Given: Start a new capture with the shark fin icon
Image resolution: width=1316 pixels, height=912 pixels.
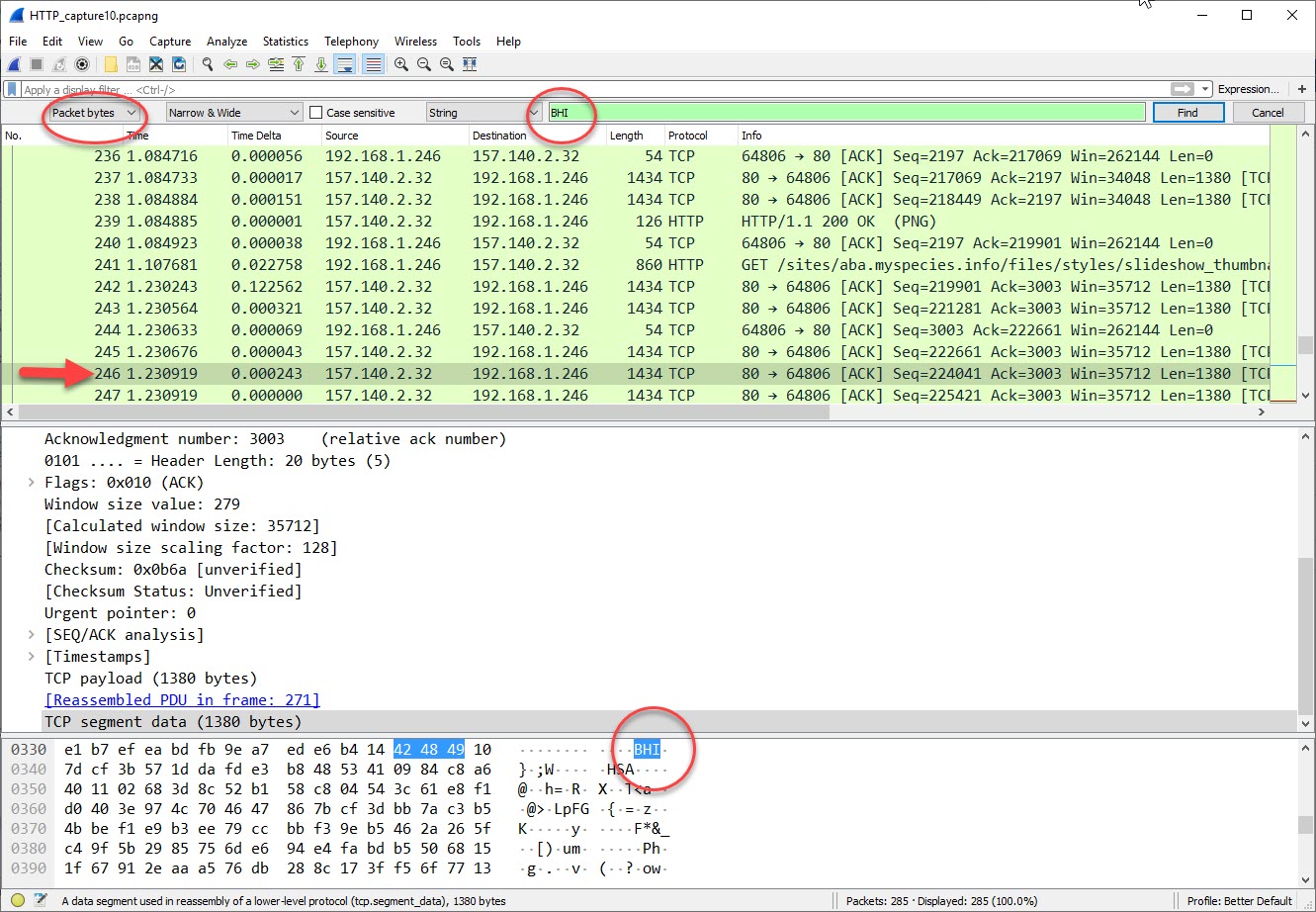Looking at the screenshot, I should pyautogui.click(x=13, y=64).
